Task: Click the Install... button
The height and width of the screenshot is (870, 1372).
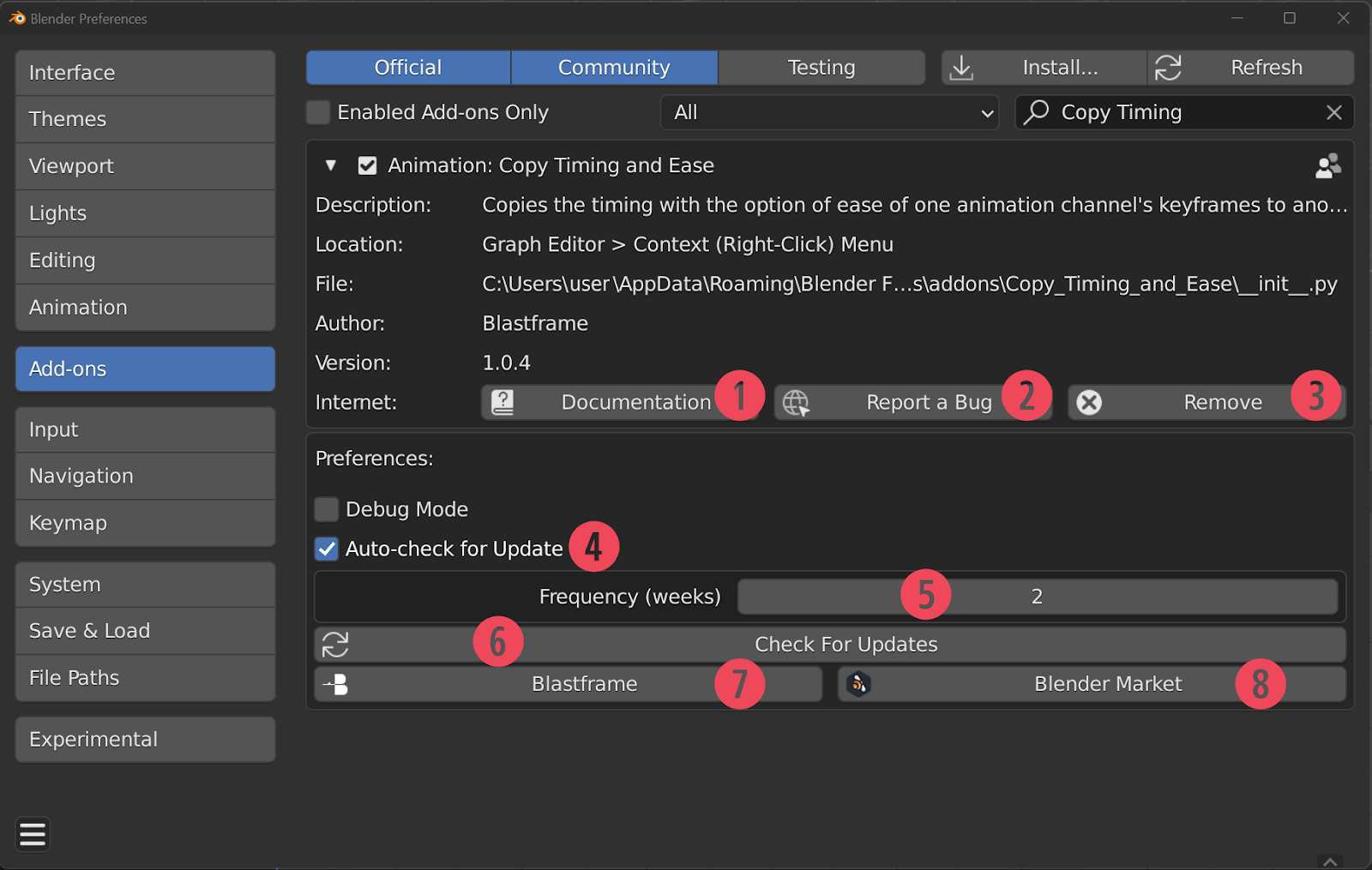Action: point(1044,68)
